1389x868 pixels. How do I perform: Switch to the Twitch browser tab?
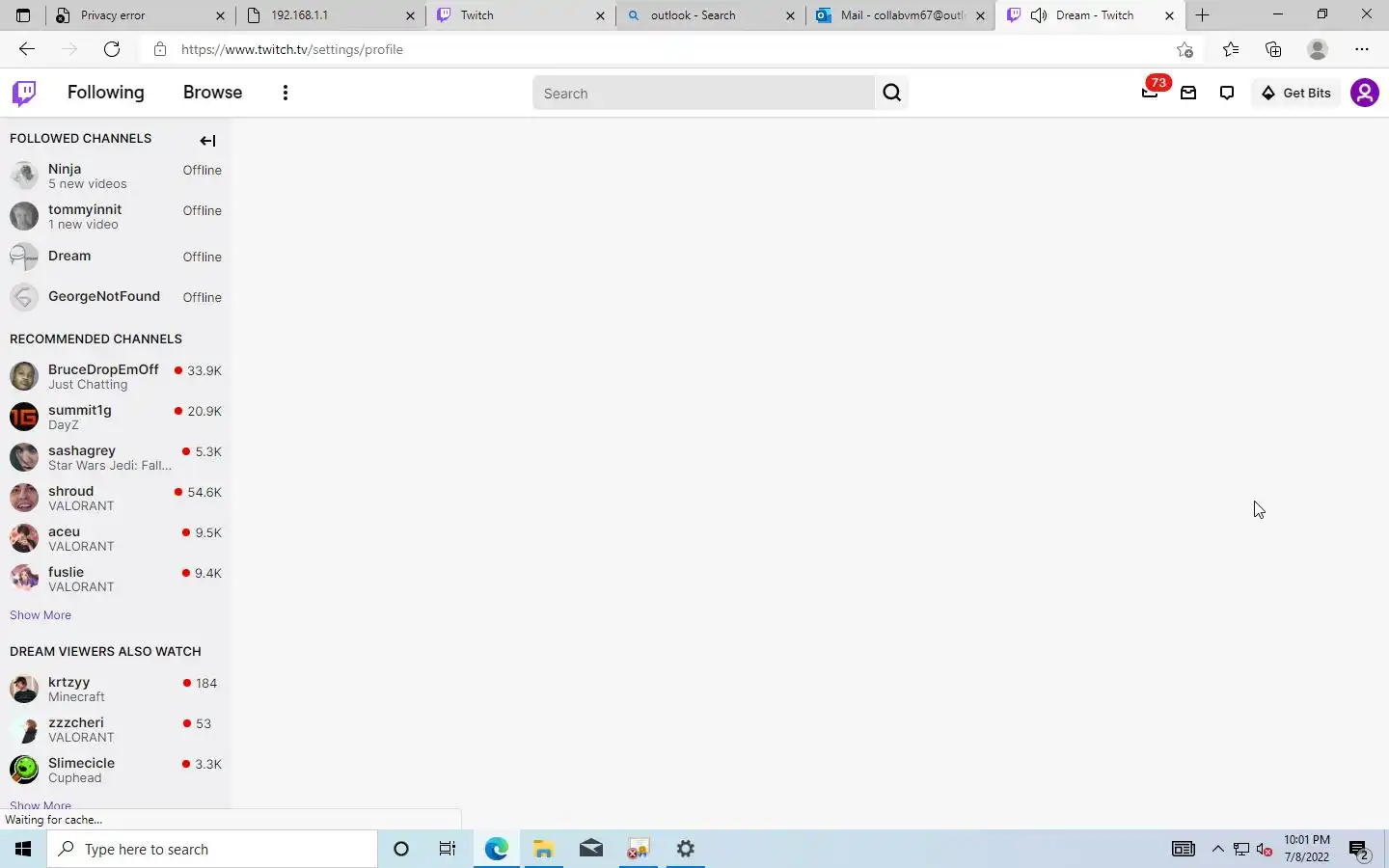click(x=521, y=15)
